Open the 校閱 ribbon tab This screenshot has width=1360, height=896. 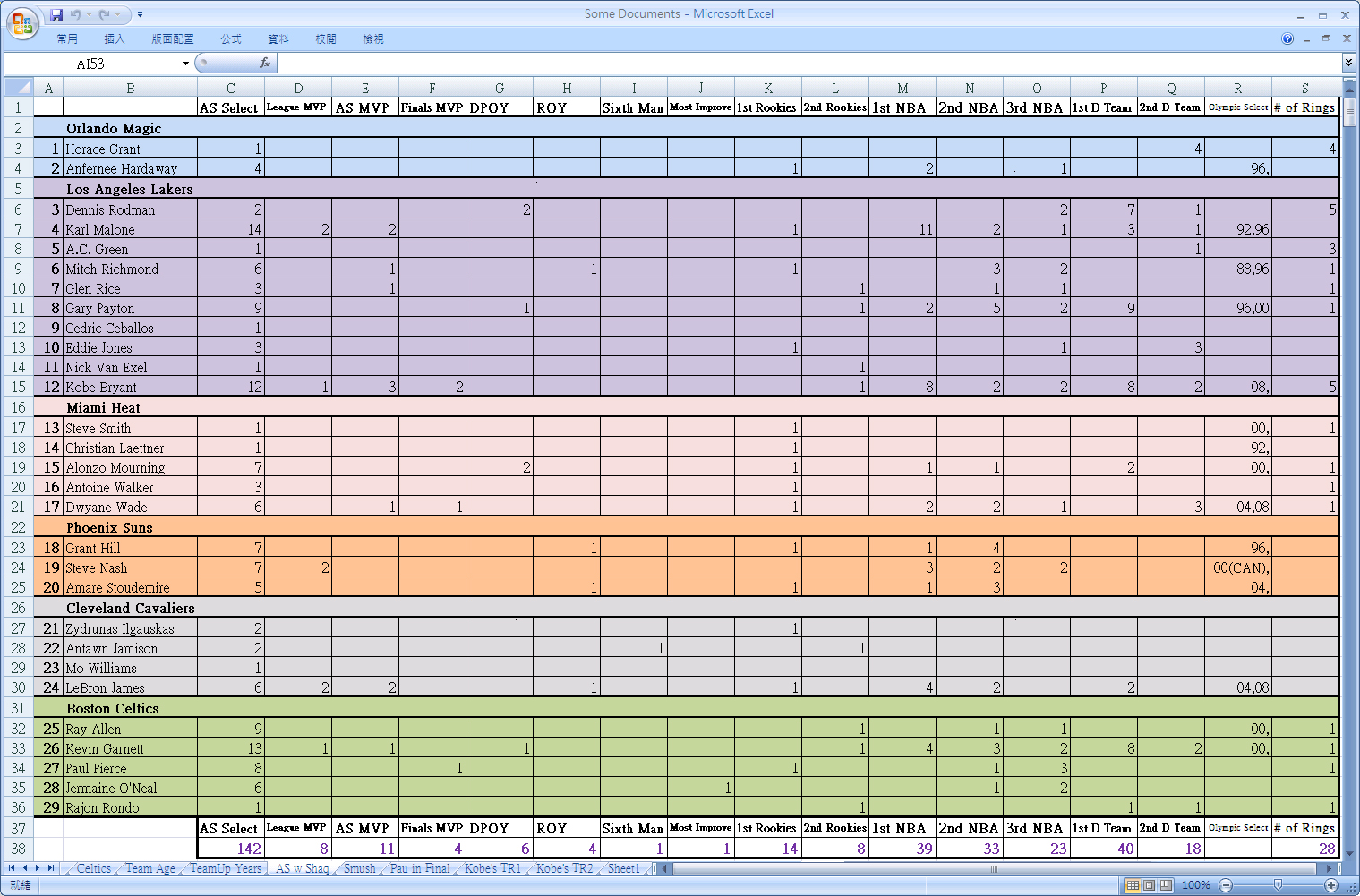(x=326, y=39)
